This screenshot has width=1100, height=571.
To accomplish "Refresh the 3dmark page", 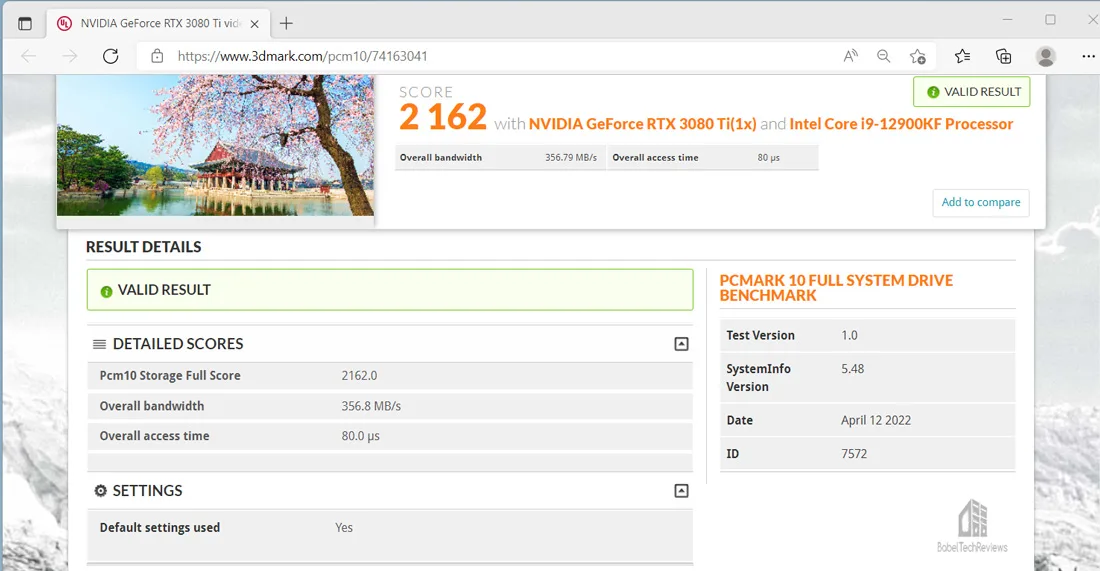I will point(111,56).
